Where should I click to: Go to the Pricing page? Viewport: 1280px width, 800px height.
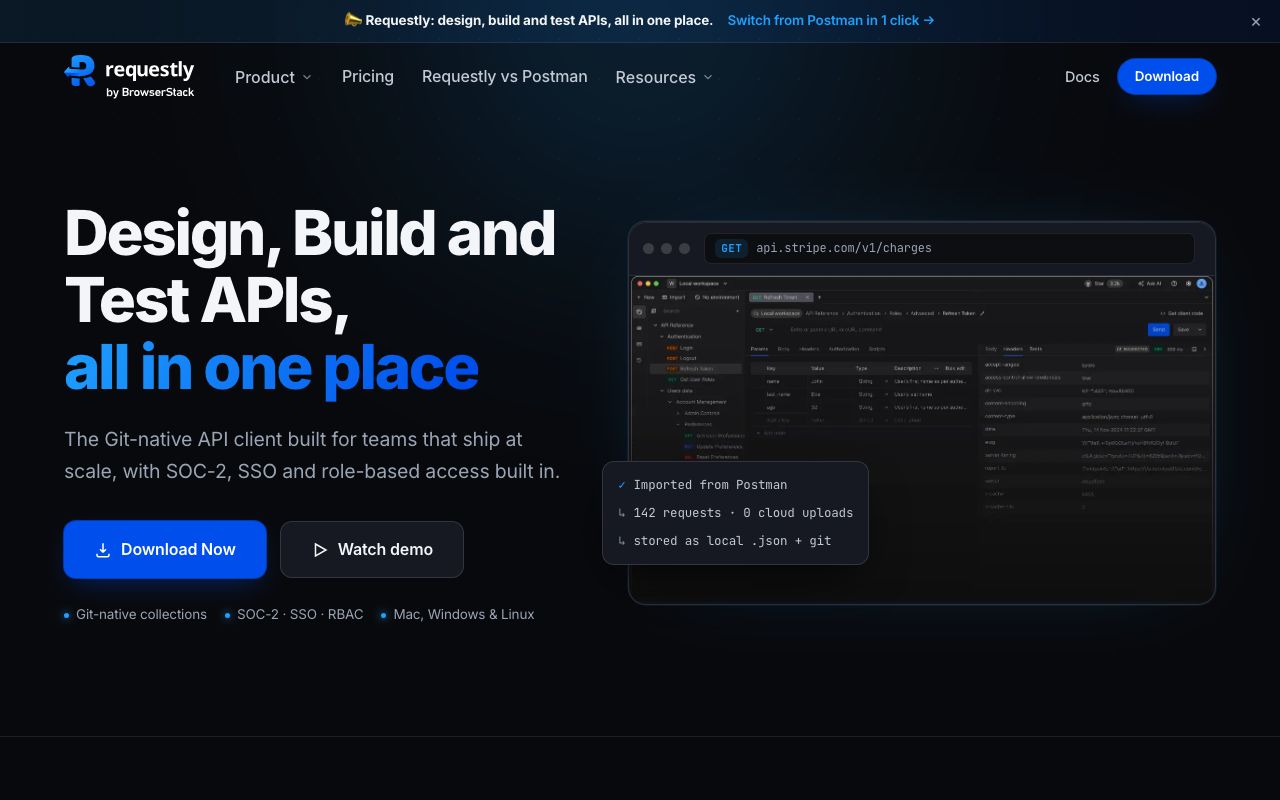368,76
